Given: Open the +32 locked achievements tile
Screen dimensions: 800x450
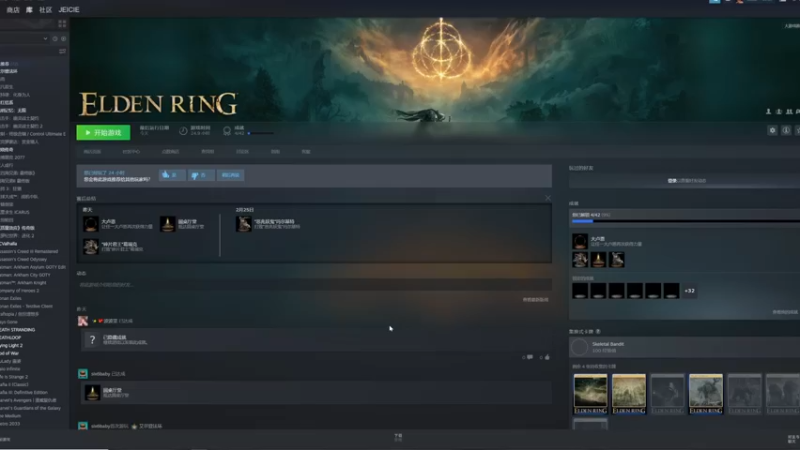Looking at the screenshot, I should [x=689, y=291].
